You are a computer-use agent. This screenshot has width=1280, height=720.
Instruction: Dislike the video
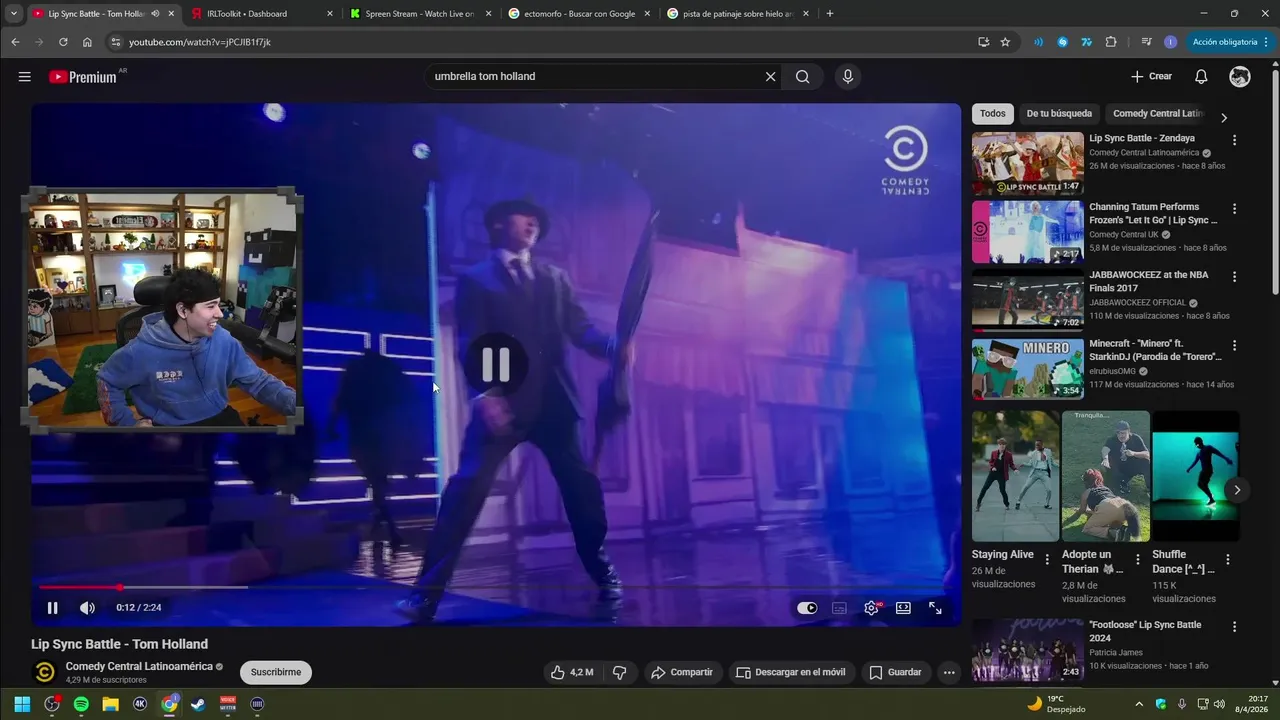pyautogui.click(x=619, y=672)
